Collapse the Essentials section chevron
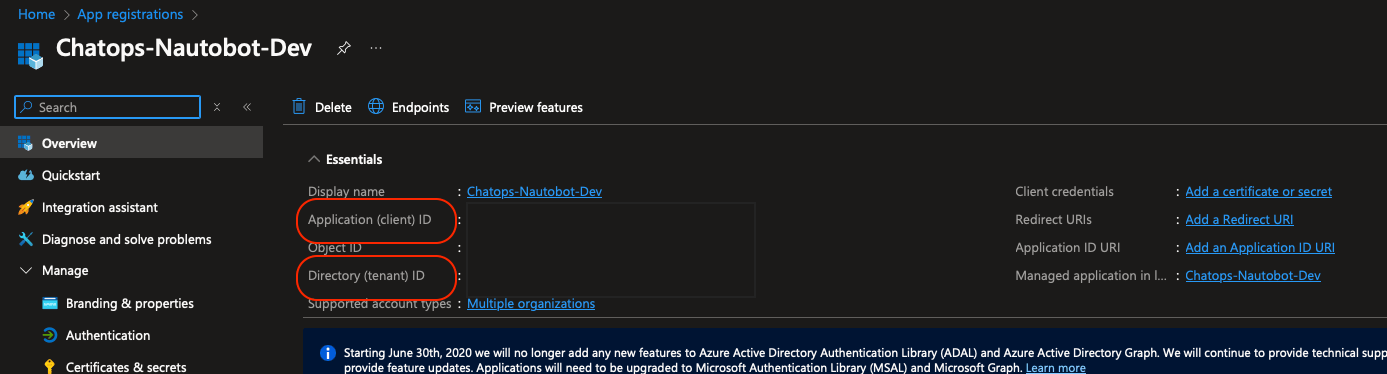Viewport: 1387px width, 374px height. click(314, 159)
